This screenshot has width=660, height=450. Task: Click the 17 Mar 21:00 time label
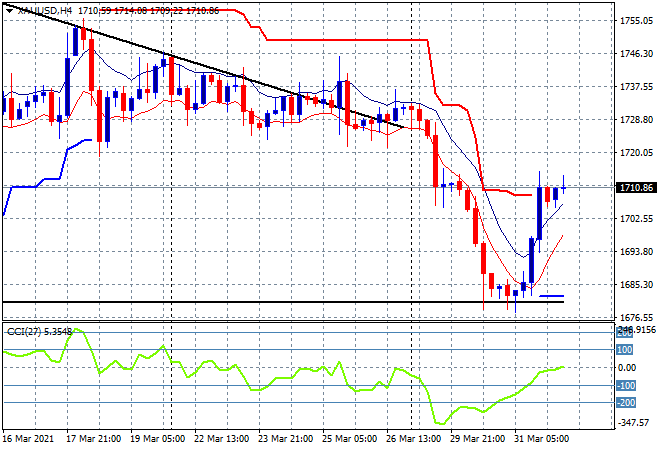[x=93, y=439]
